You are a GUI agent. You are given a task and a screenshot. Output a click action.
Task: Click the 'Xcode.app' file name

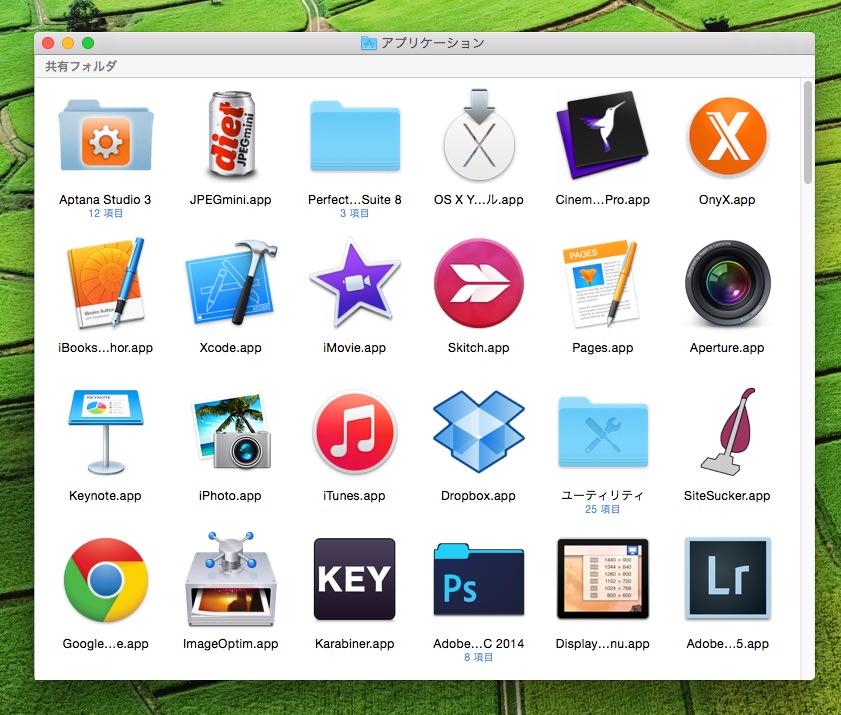[231, 348]
